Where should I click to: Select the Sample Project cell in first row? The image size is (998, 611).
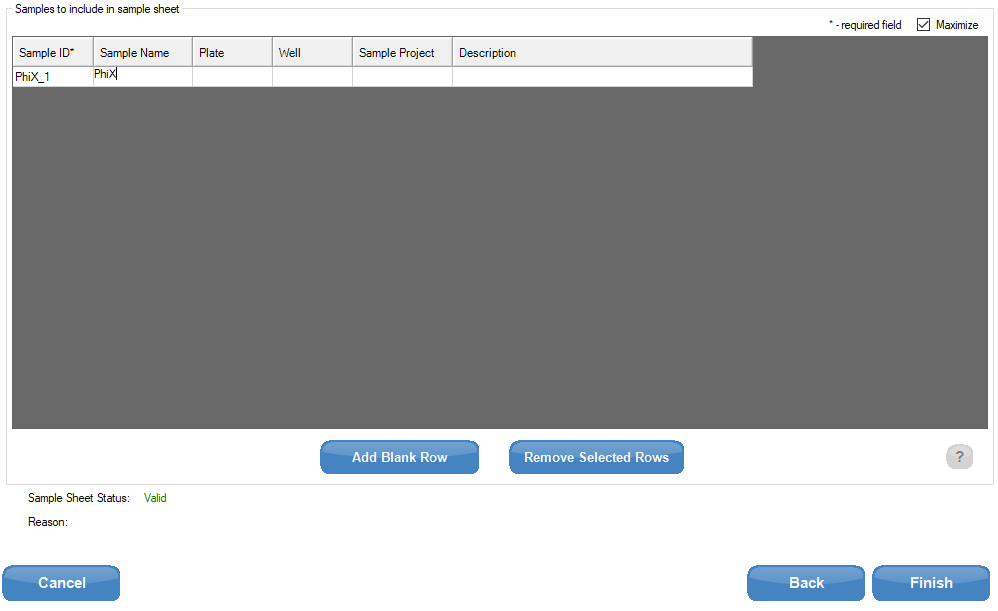coord(402,77)
